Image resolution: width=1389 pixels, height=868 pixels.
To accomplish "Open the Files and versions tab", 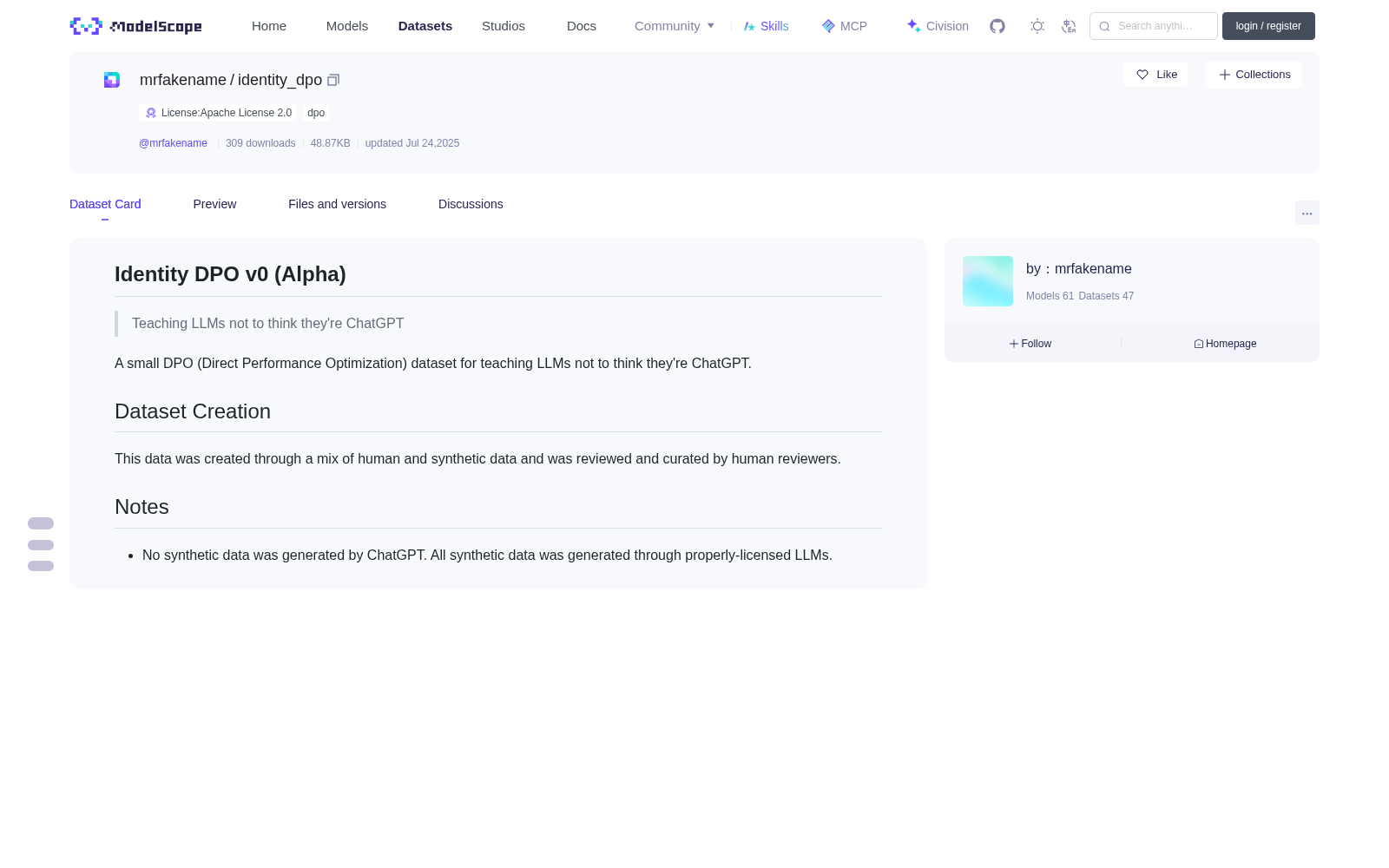I will click(x=337, y=204).
